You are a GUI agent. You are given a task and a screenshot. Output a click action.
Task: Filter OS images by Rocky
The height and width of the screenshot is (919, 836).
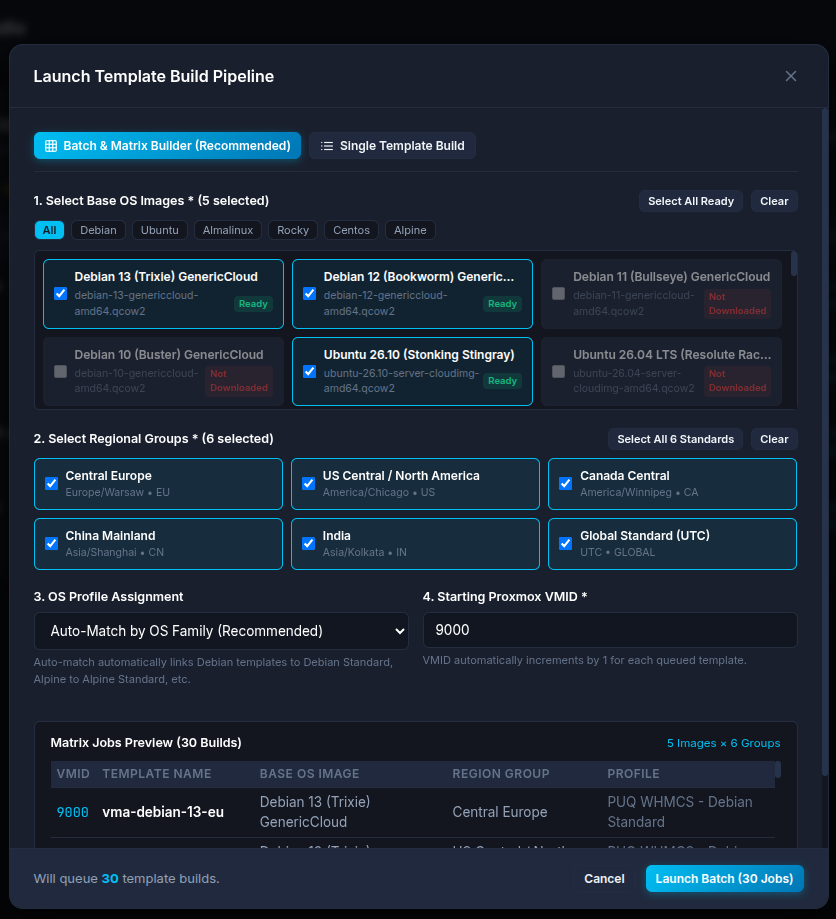(293, 230)
